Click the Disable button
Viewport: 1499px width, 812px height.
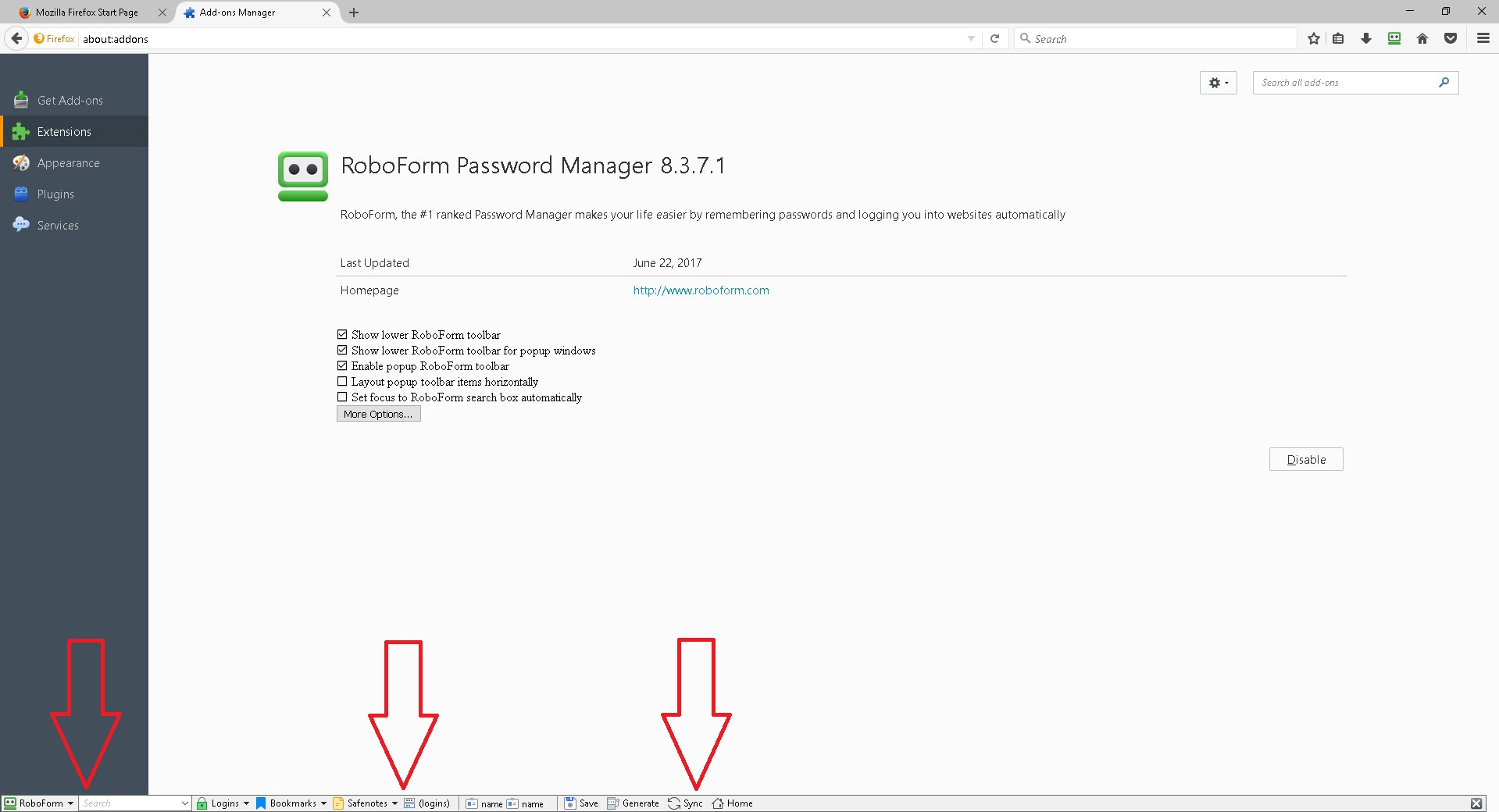pos(1305,460)
